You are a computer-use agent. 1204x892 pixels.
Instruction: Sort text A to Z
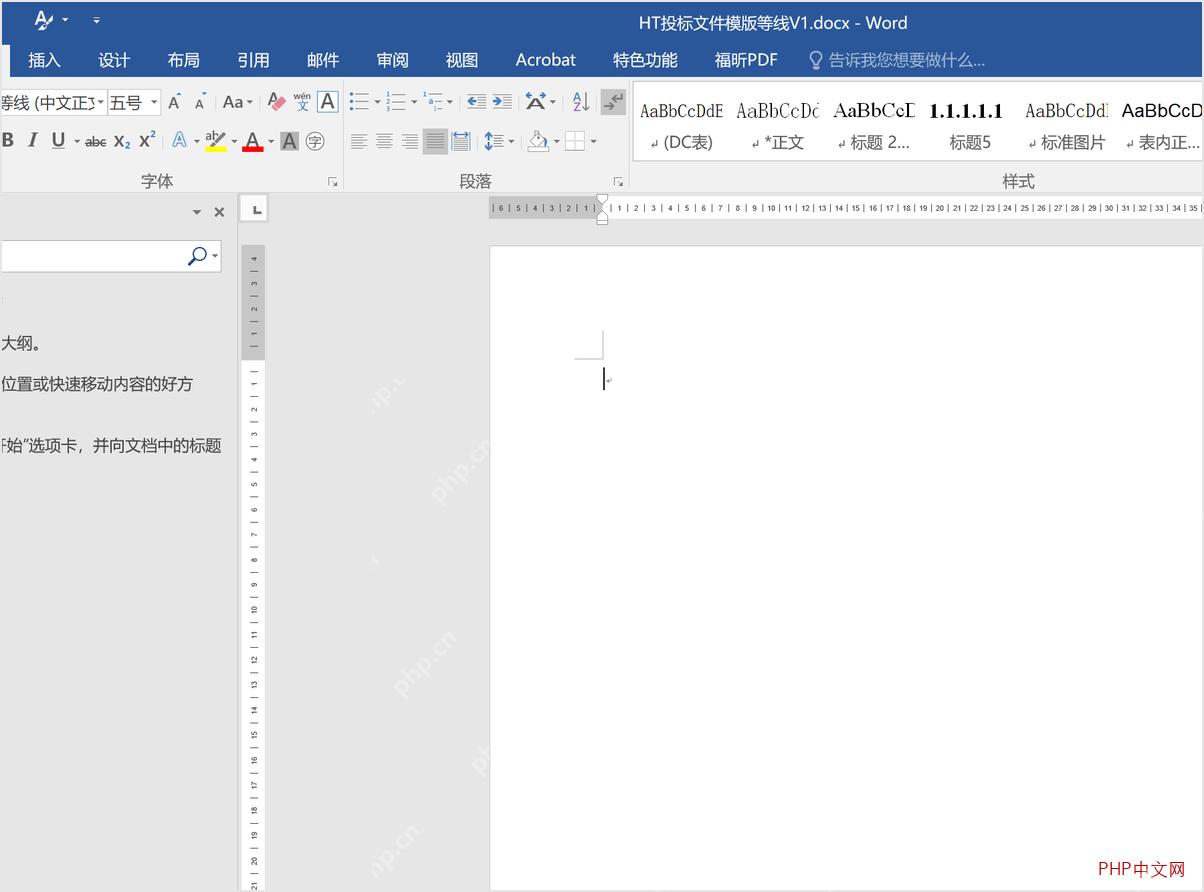(580, 102)
